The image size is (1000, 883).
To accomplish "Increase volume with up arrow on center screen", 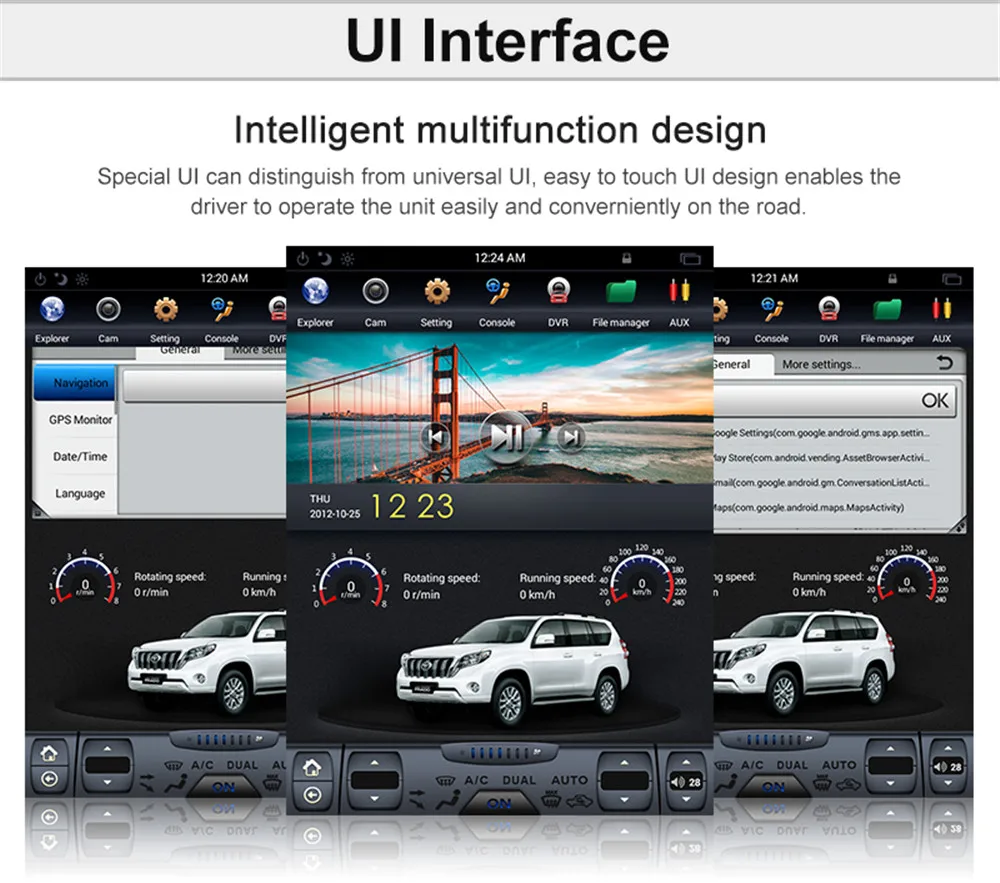I will [x=686, y=763].
